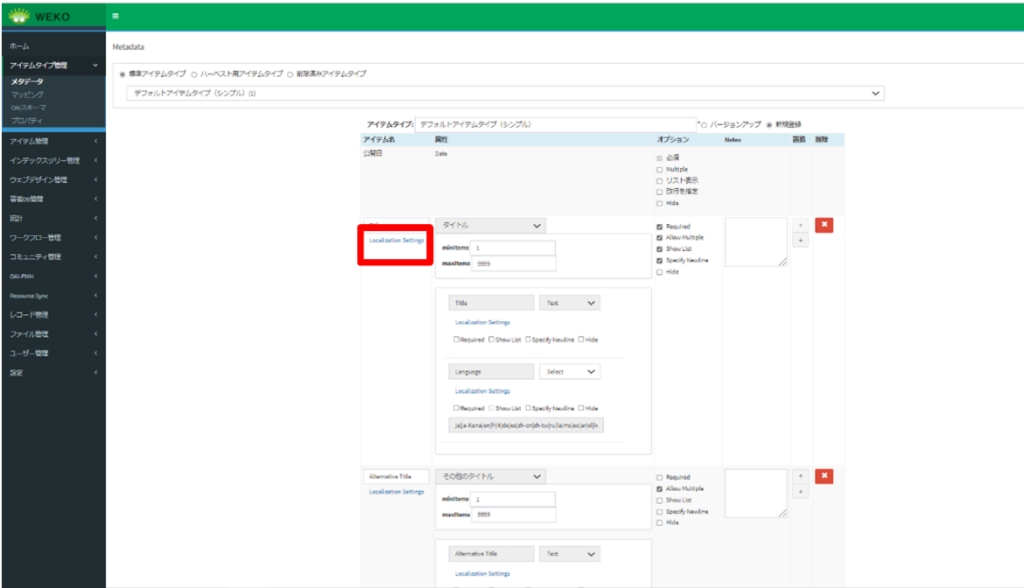Move the タイトル row down with arrow
Image resolution: width=1024 pixels, height=588 pixels.
(x=800, y=241)
